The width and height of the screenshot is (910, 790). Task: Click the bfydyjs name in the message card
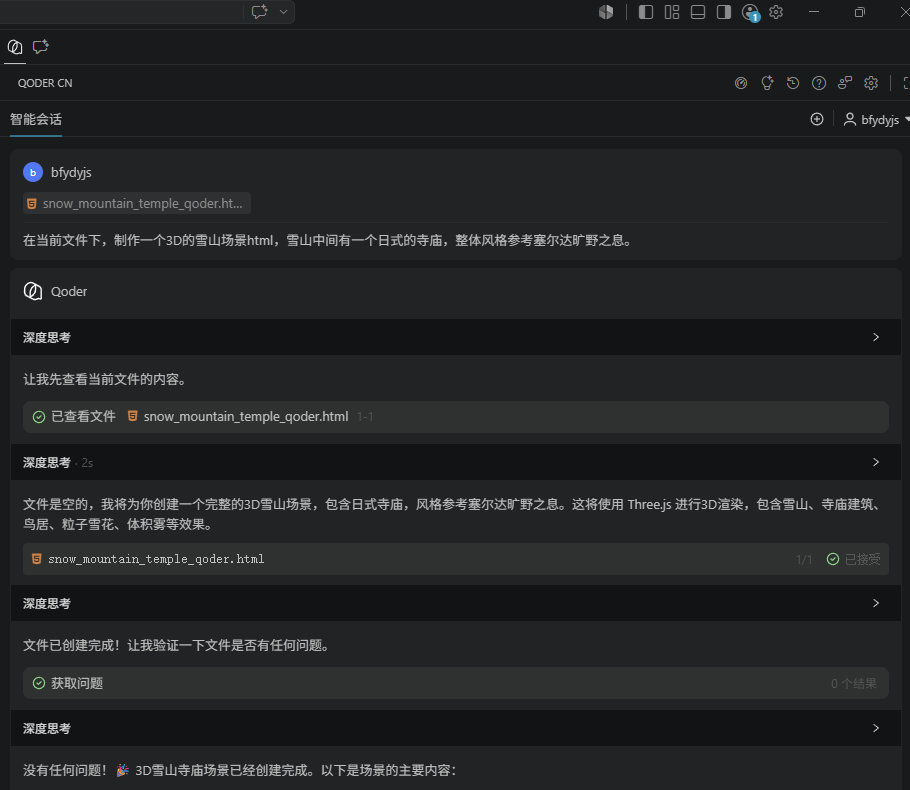(71, 172)
